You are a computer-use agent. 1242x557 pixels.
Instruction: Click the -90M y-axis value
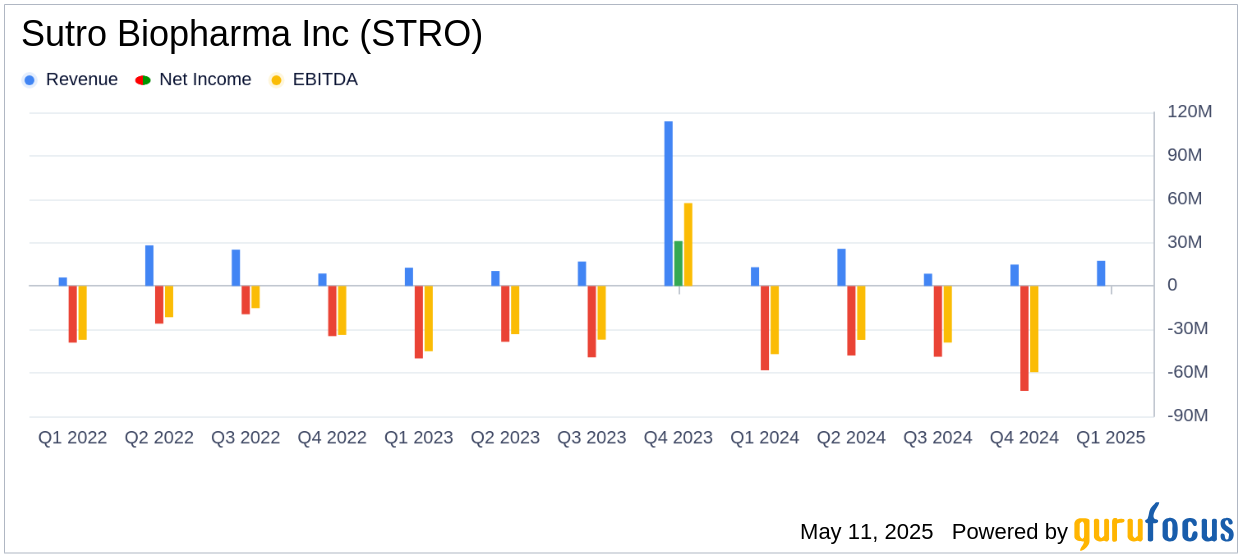(x=1187, y=416)
